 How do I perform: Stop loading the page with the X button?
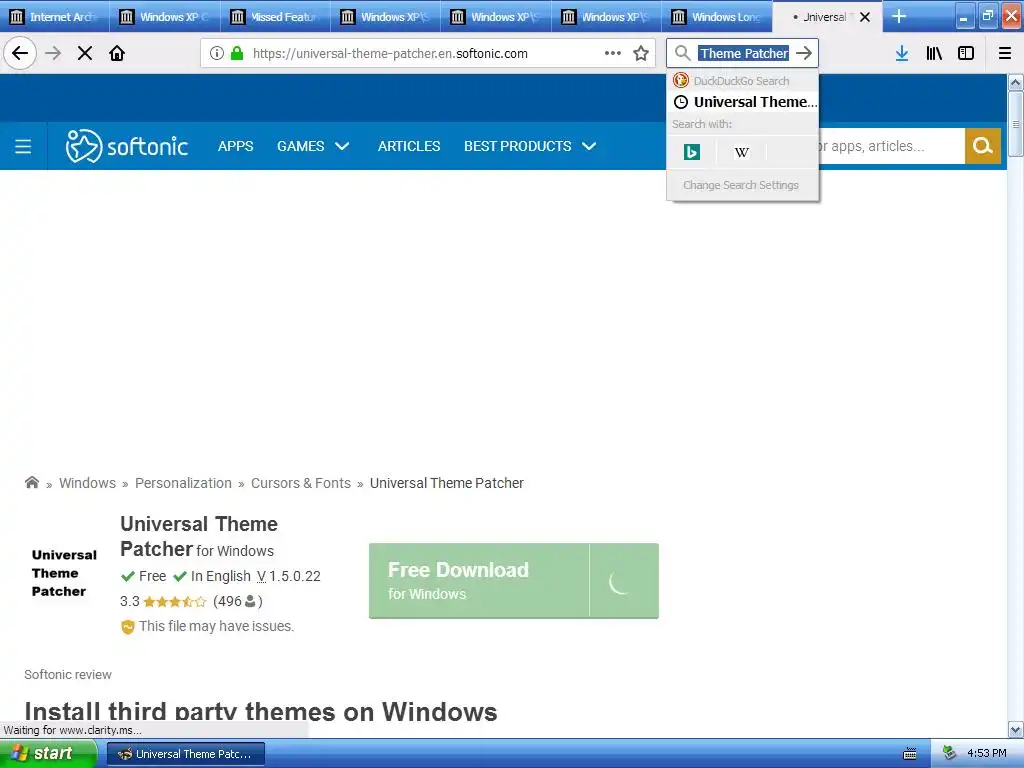(85, 53)
